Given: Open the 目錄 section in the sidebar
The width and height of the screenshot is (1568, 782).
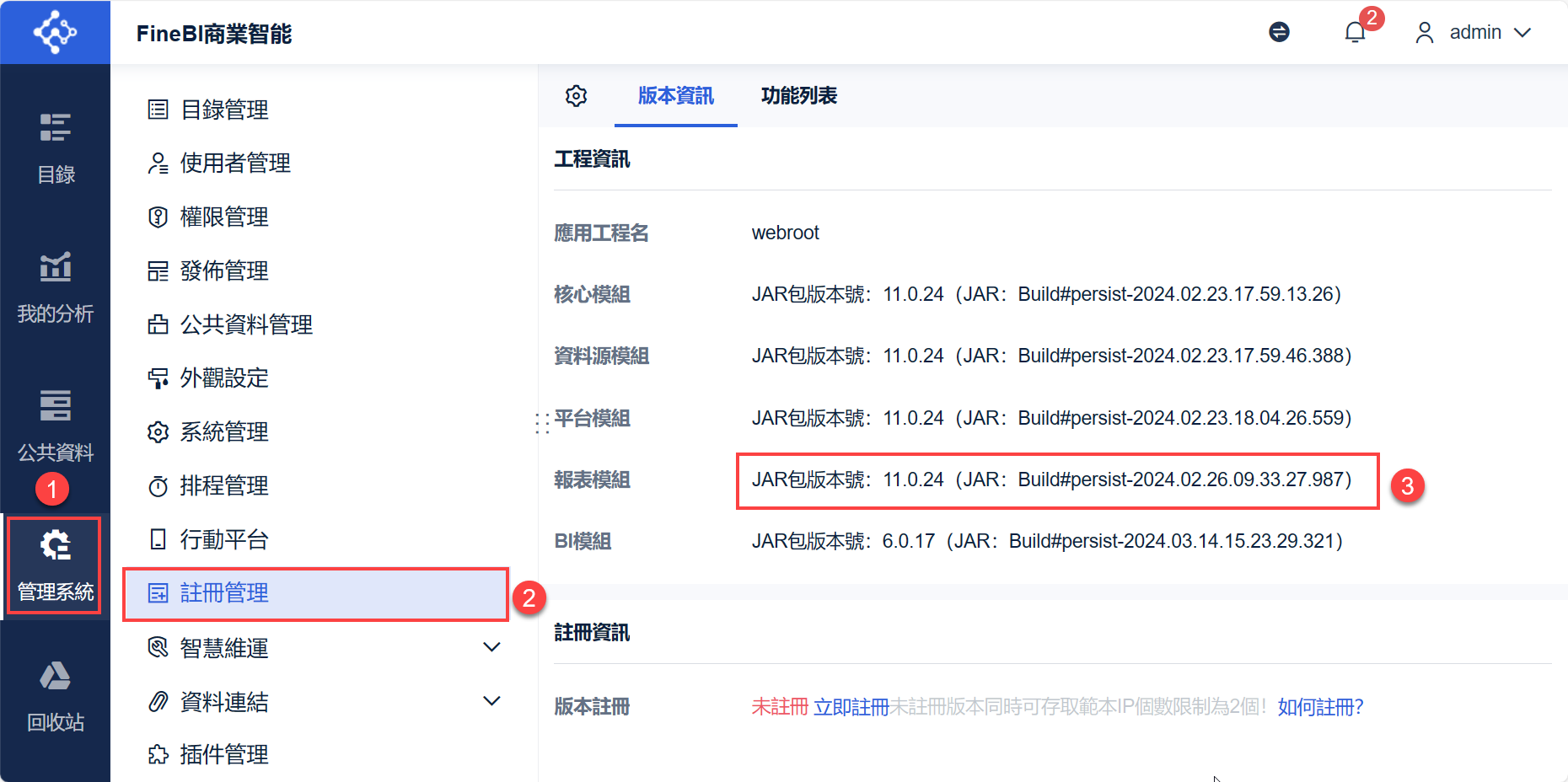Looking at the screenshot, I should click(x=54, y=147).
